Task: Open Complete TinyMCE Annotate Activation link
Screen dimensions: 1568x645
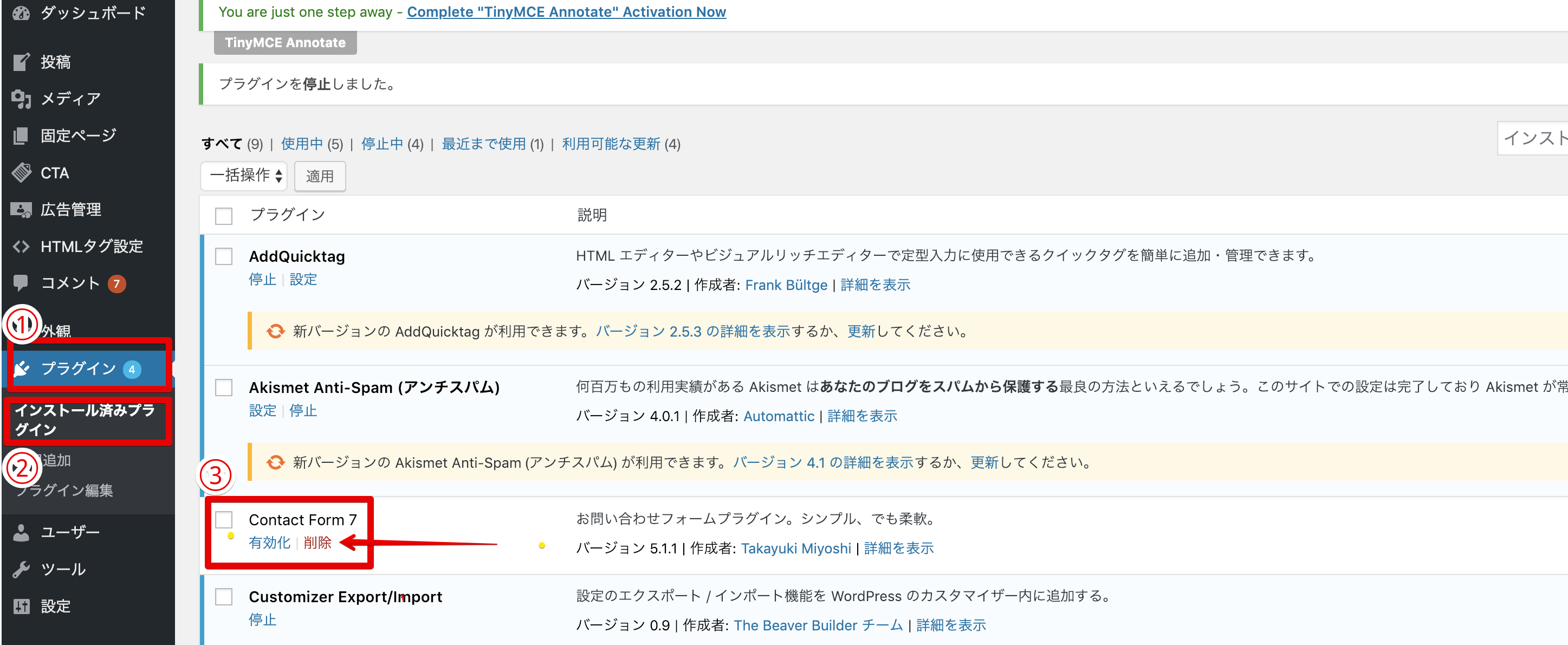Action: point(566,11)
